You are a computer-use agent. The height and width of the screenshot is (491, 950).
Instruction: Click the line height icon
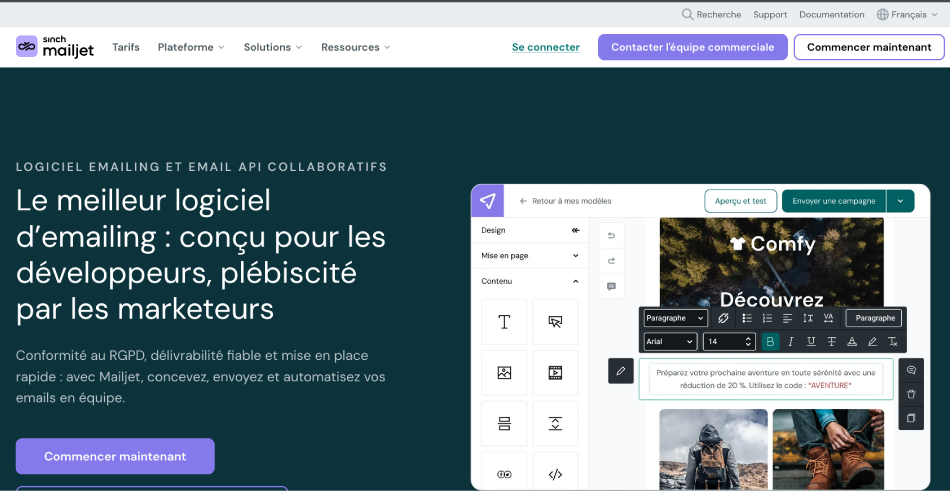[x=808, y=318]
